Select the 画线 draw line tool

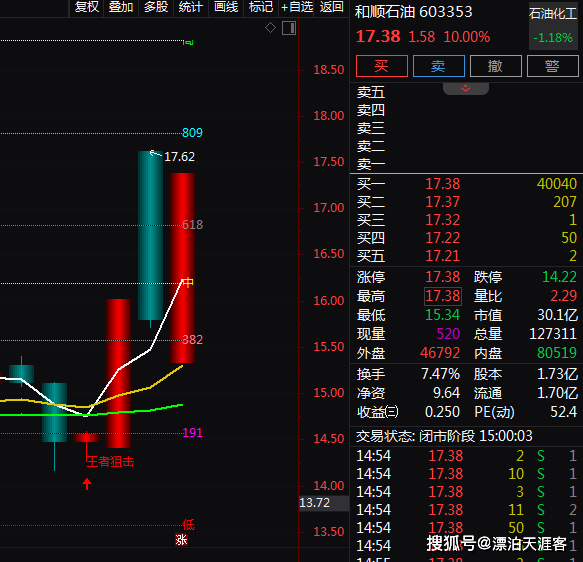point(226,7)
